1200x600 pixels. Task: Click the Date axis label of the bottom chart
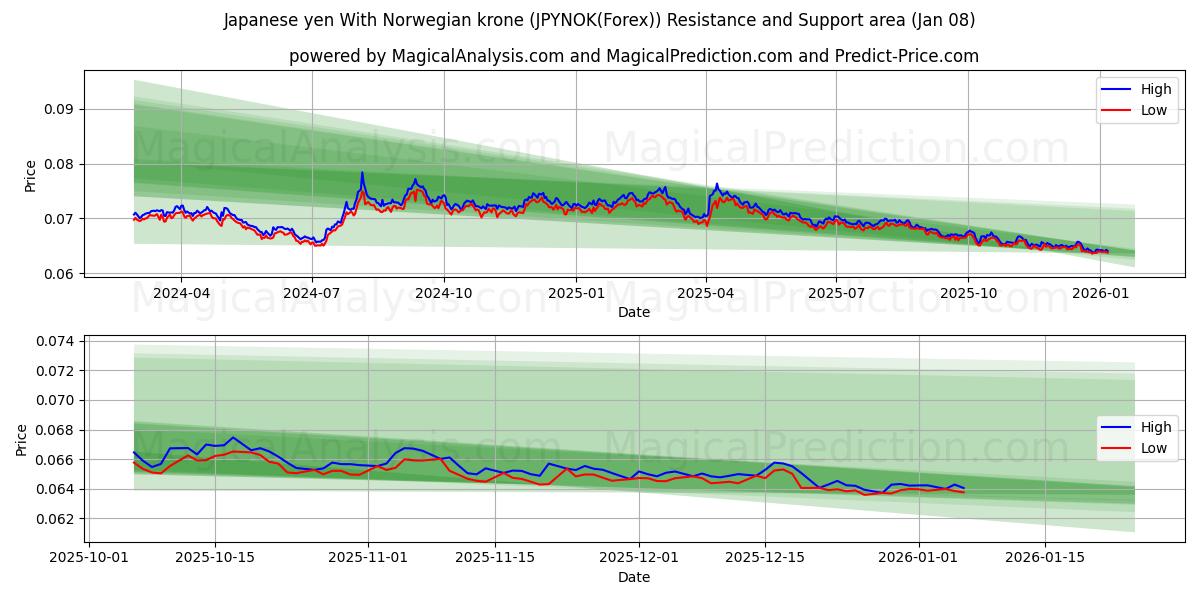pyautogui.click(x=634, y=577)
